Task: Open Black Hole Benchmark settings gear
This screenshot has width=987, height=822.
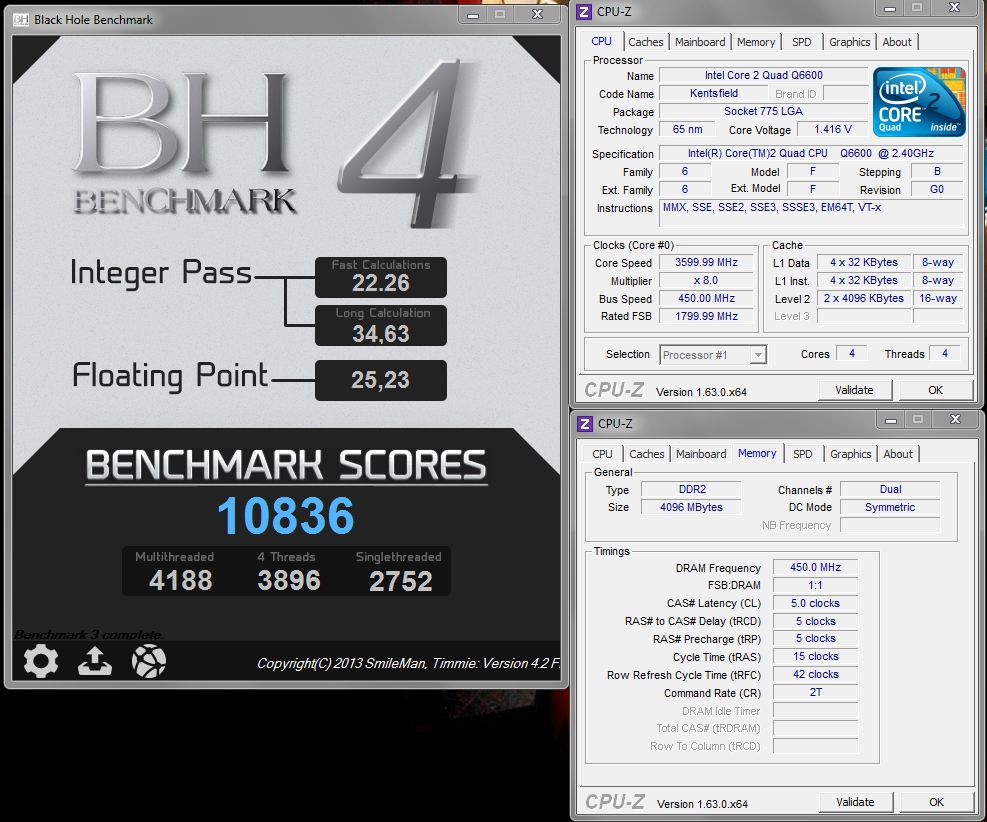Action: pyautogui.click(x=41, y=661)
